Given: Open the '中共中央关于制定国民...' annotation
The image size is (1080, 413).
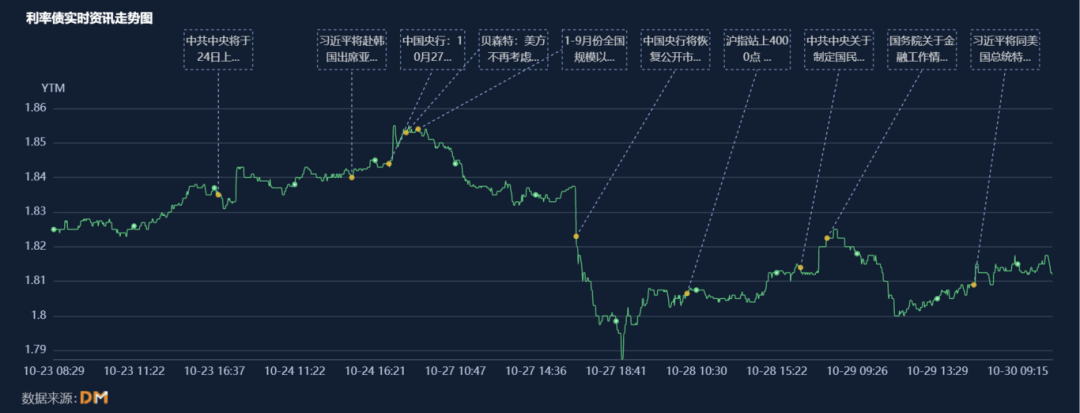Looking at the screenshot, I should click(x=838, y=49).
